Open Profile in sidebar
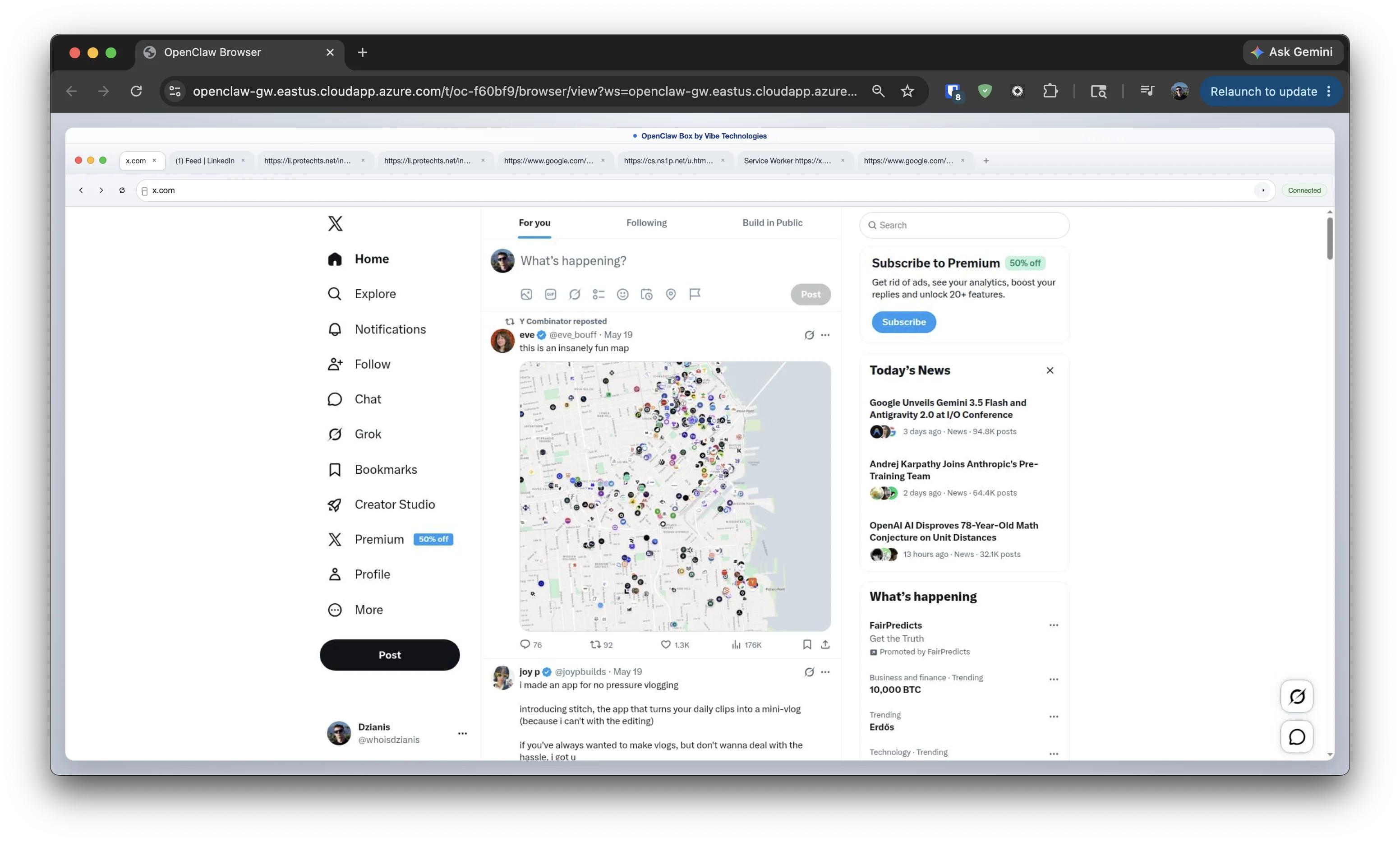The width and height of the screenshot is (1400, 842). (x=359, y=574)
